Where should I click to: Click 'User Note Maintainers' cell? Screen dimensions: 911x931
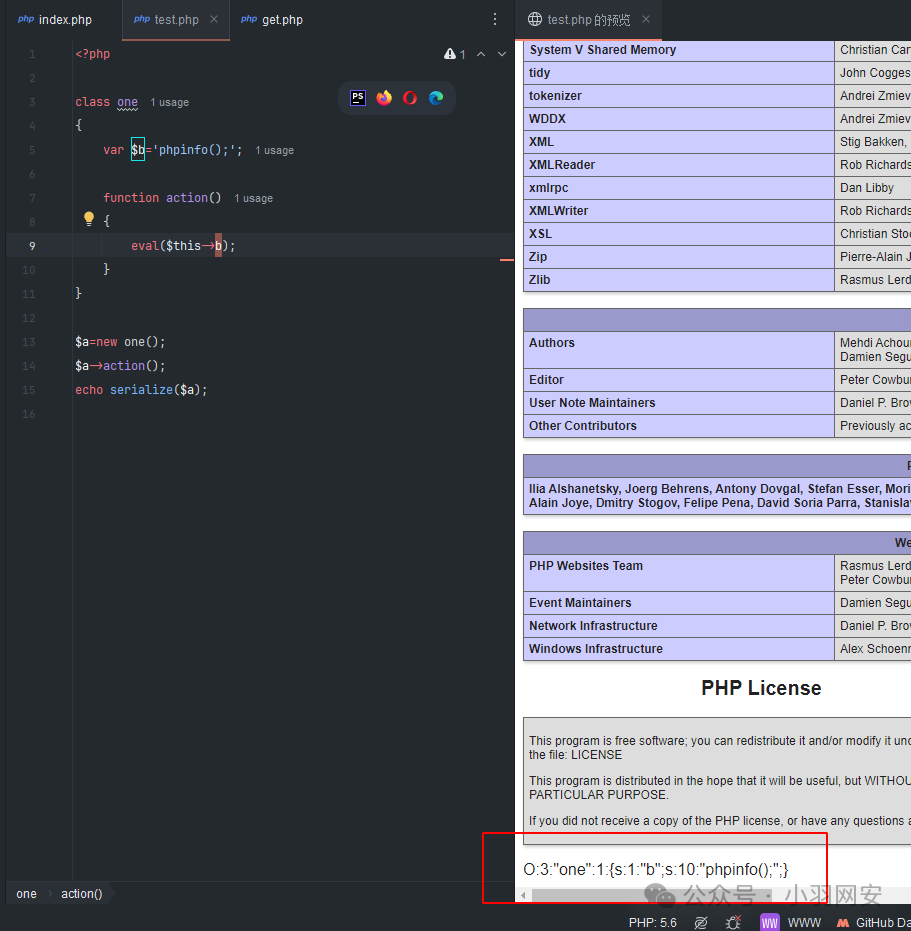pyautogui.click(x=679, y=403)
